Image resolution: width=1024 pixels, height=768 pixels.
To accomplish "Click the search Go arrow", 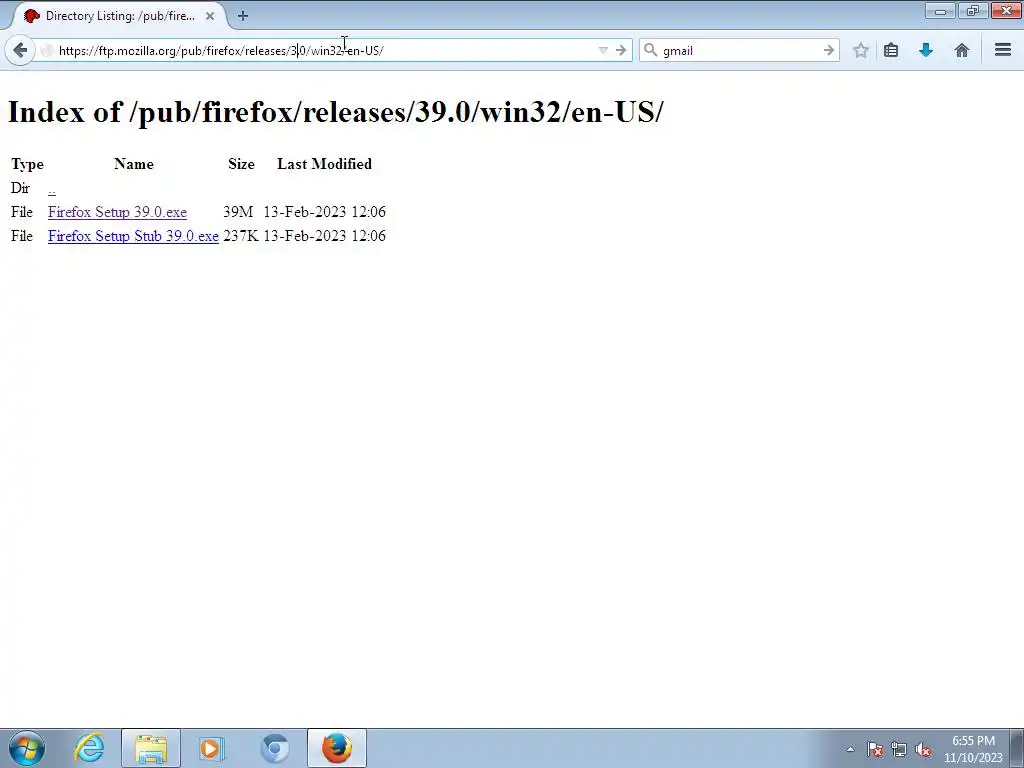I will 828,50.
